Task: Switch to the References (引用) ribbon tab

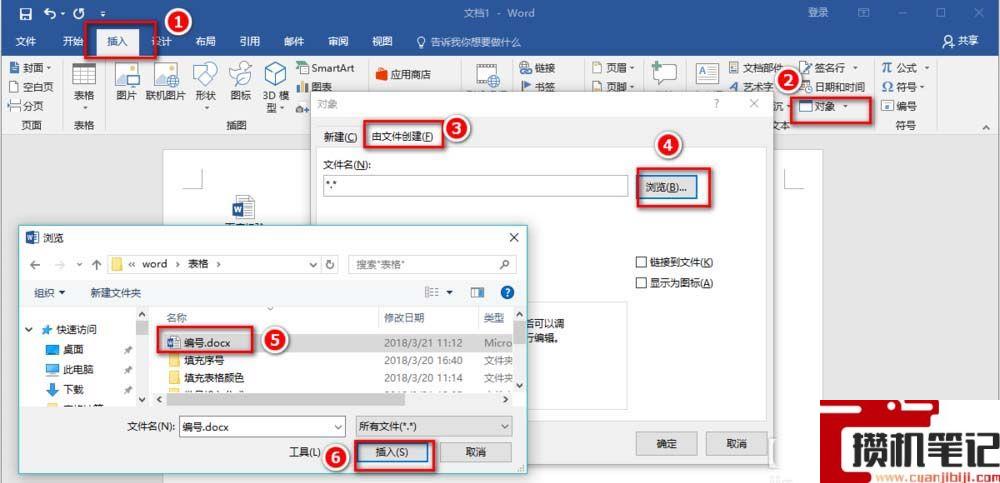Action: coord(249,41)
